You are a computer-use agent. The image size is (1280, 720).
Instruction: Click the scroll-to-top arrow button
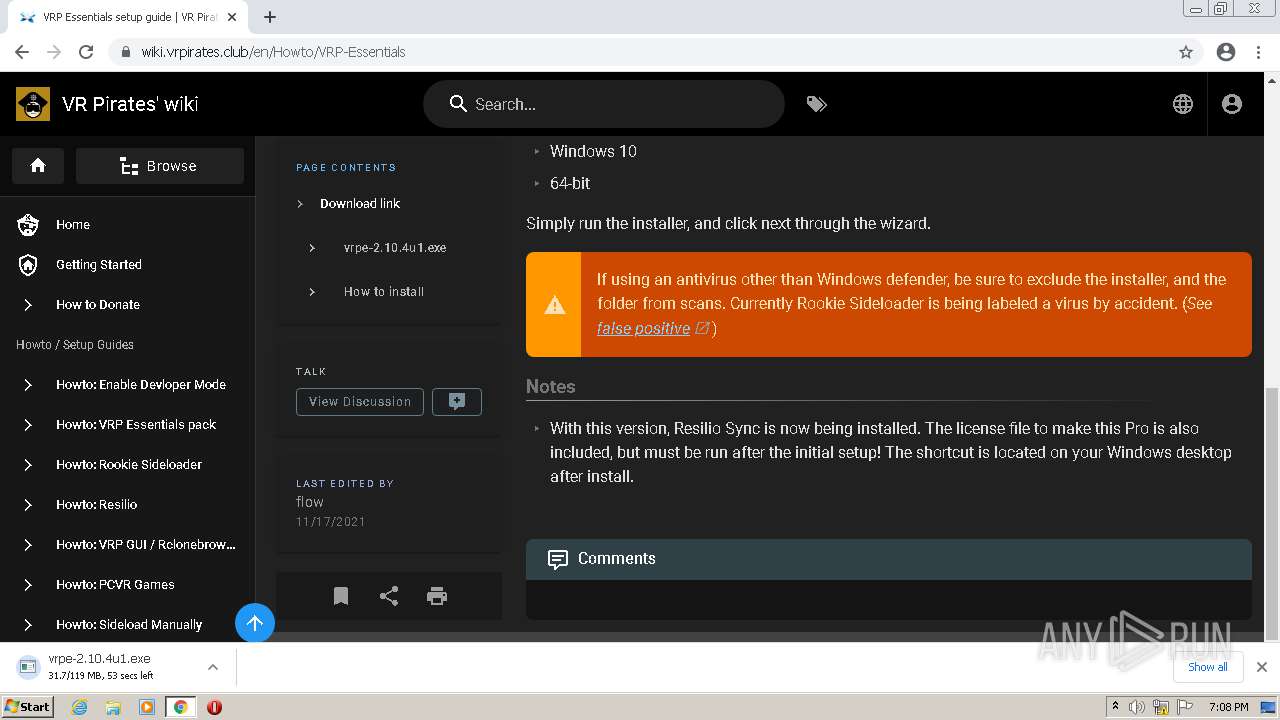(x=255, y=623)
